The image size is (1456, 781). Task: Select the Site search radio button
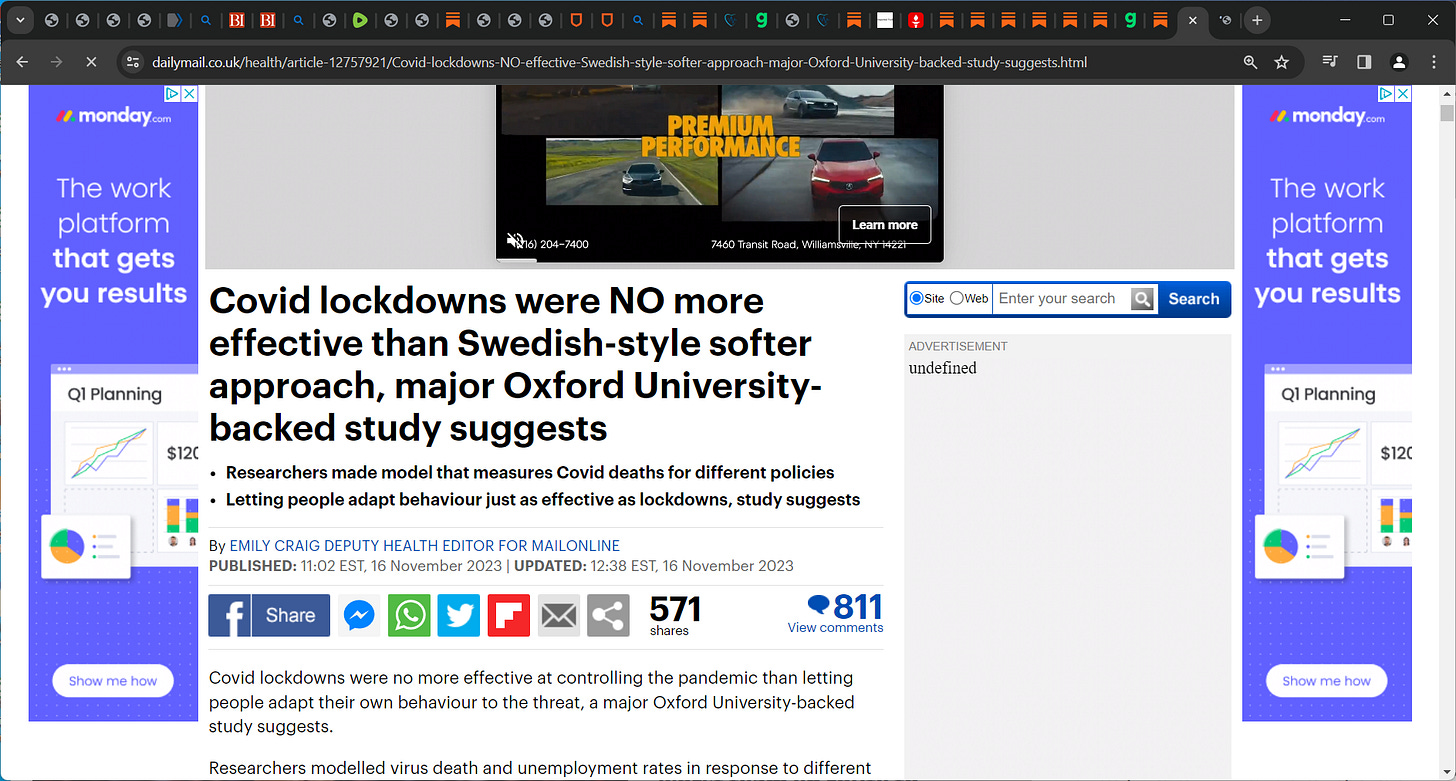916,298
